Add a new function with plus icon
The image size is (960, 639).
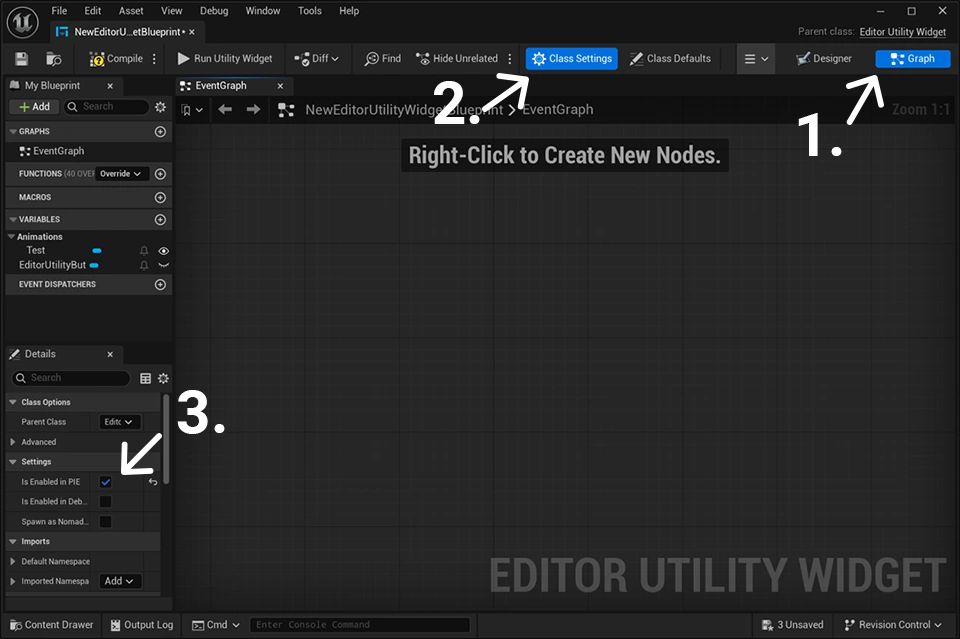[160, 174]
